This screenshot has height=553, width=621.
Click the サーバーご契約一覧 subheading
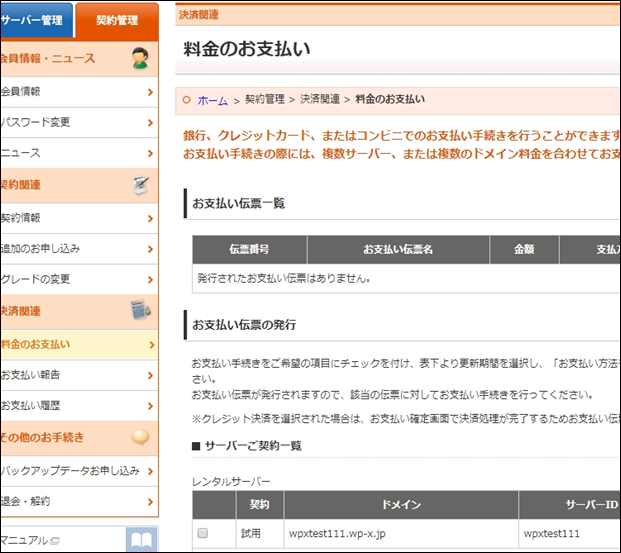(x=253, y=446)
